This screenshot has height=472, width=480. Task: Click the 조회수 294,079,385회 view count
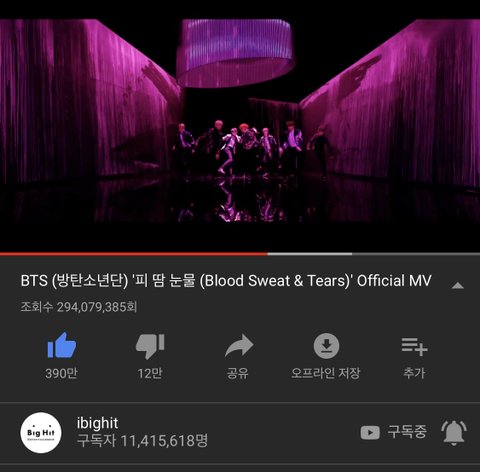(79, 307)
